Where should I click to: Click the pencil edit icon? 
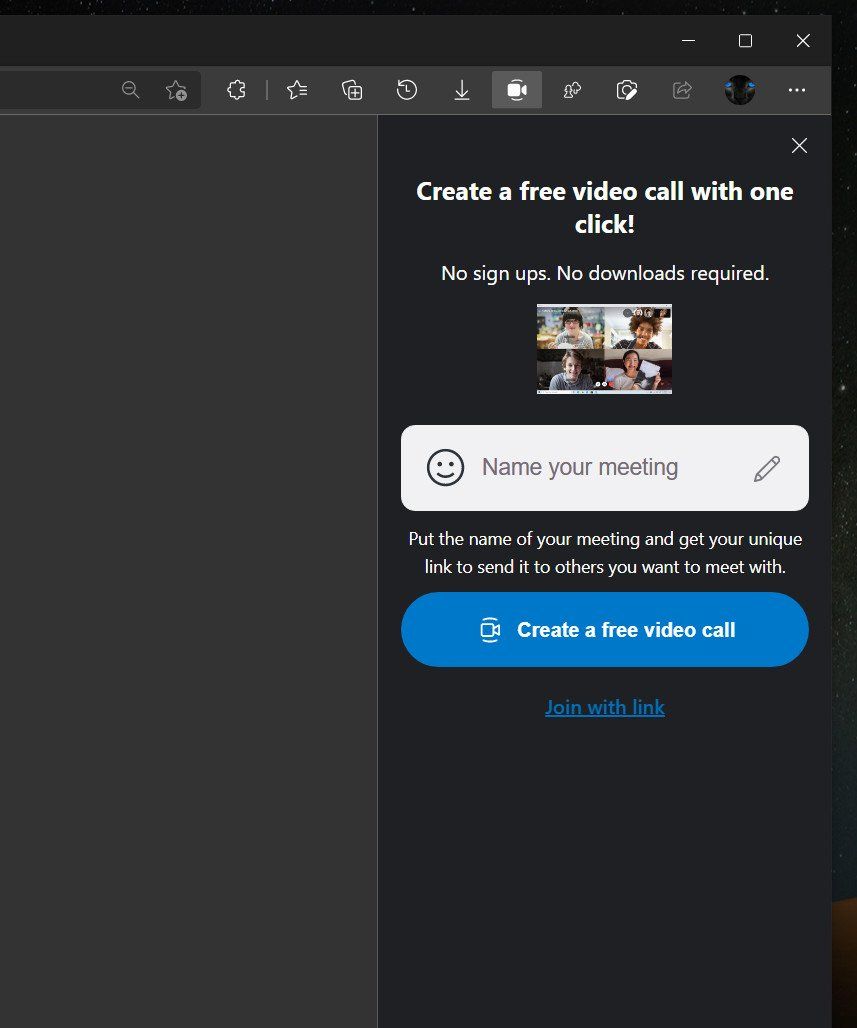point(767,469)
